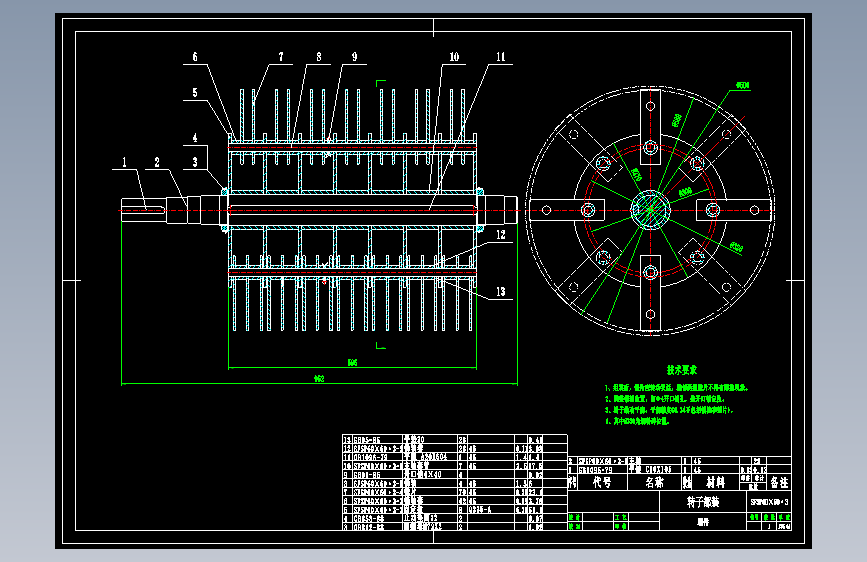Click part callout number 2

(x=157, y=162)
